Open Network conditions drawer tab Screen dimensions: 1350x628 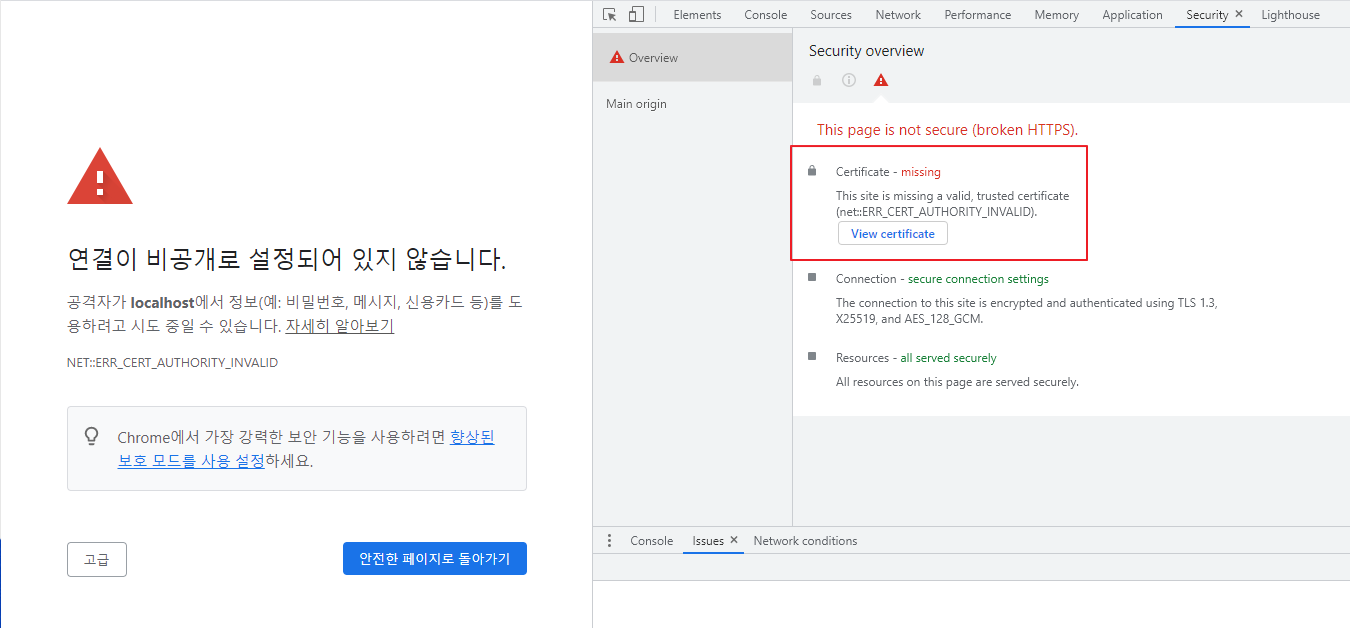[x=805, y=541]
